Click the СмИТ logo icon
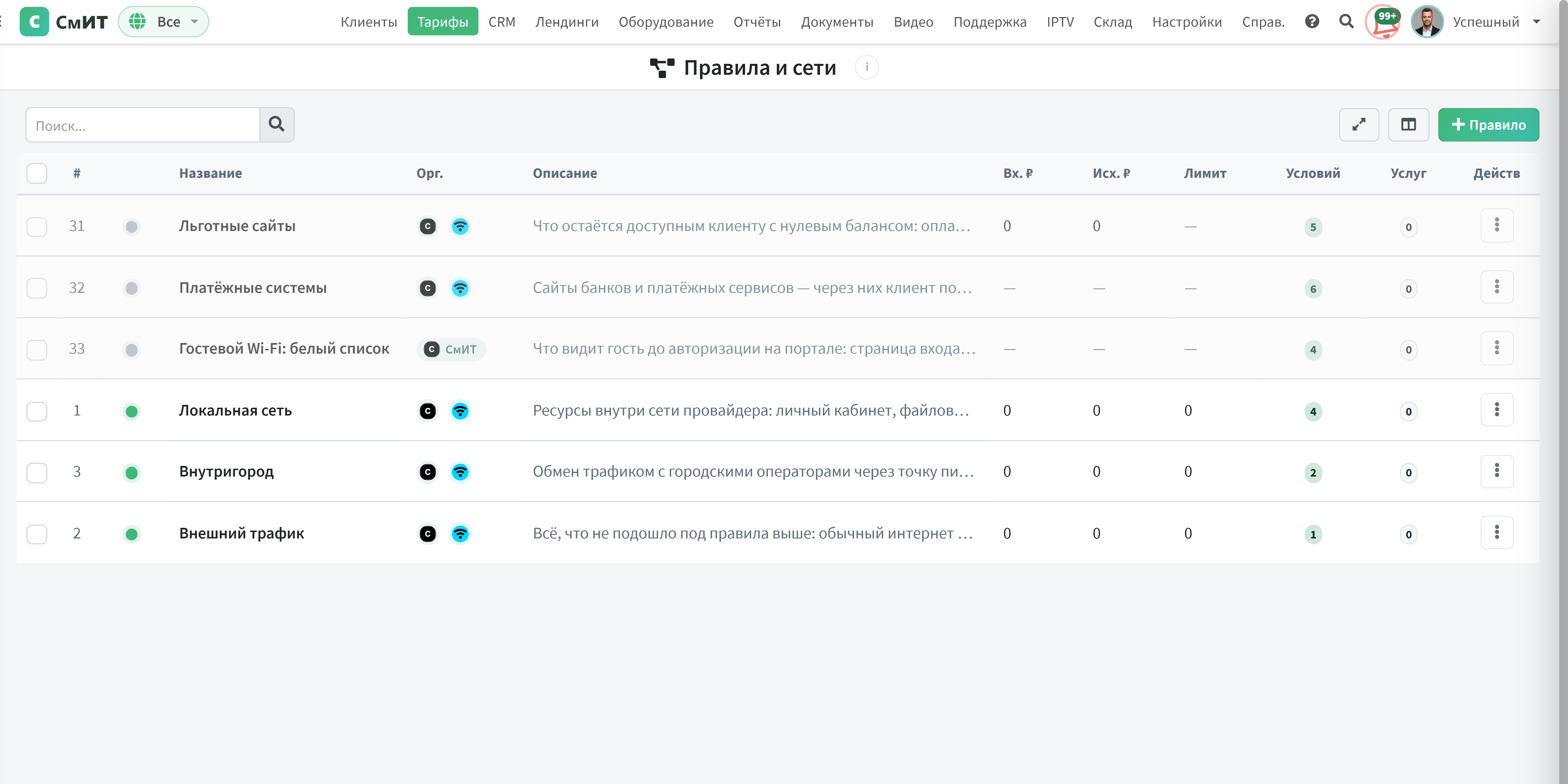 34,22
